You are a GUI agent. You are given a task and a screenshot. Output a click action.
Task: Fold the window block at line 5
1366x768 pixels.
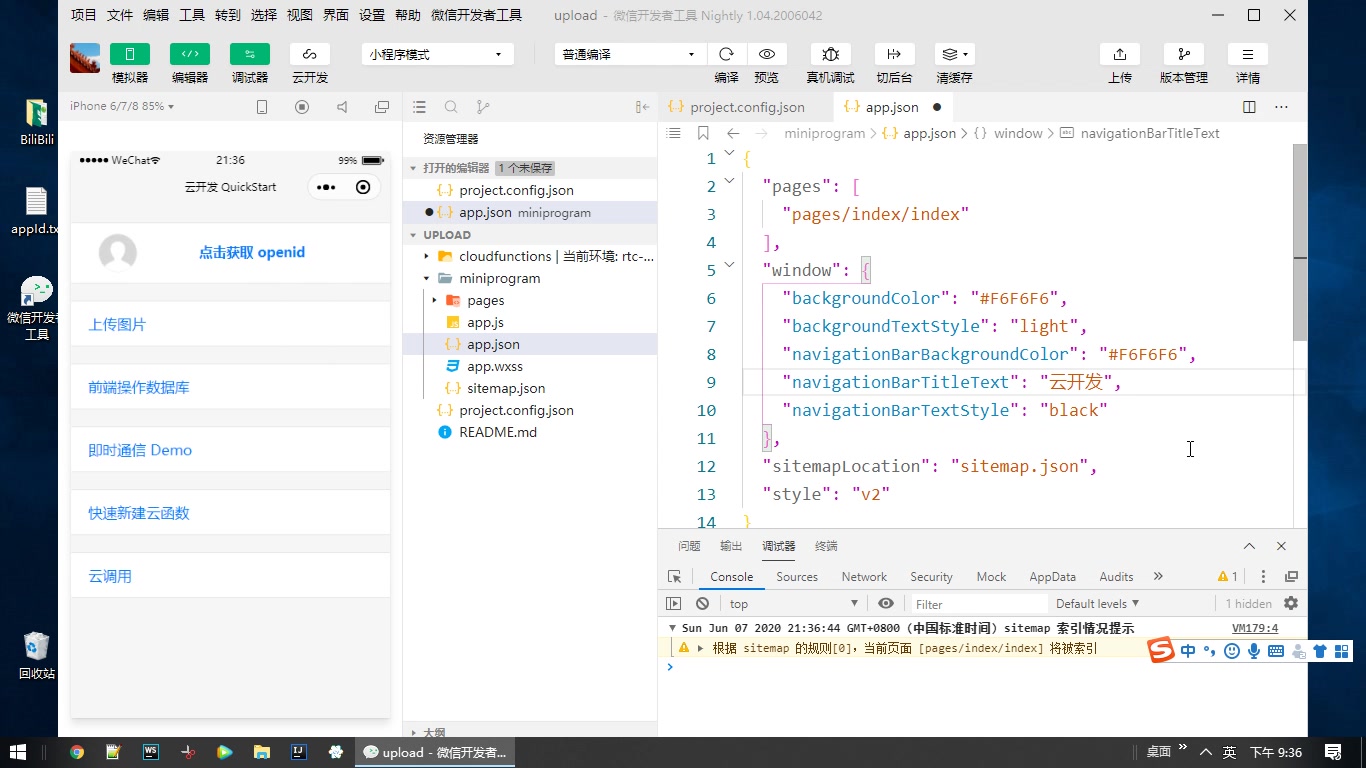tap(730, 265)
